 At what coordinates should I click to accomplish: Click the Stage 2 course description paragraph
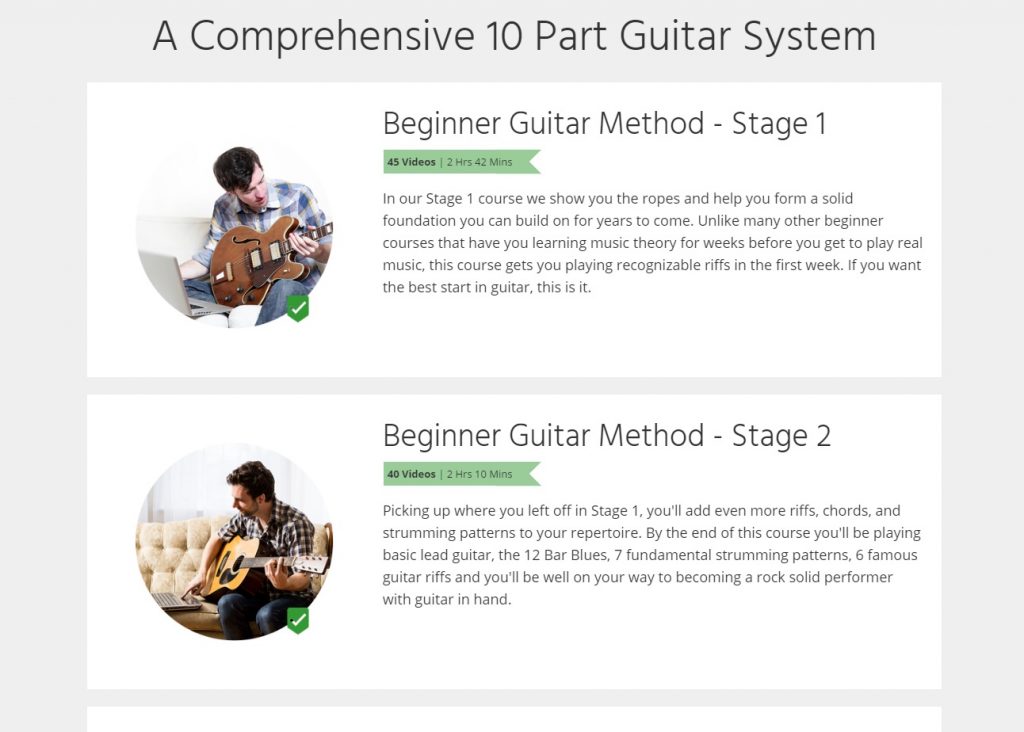652,555
